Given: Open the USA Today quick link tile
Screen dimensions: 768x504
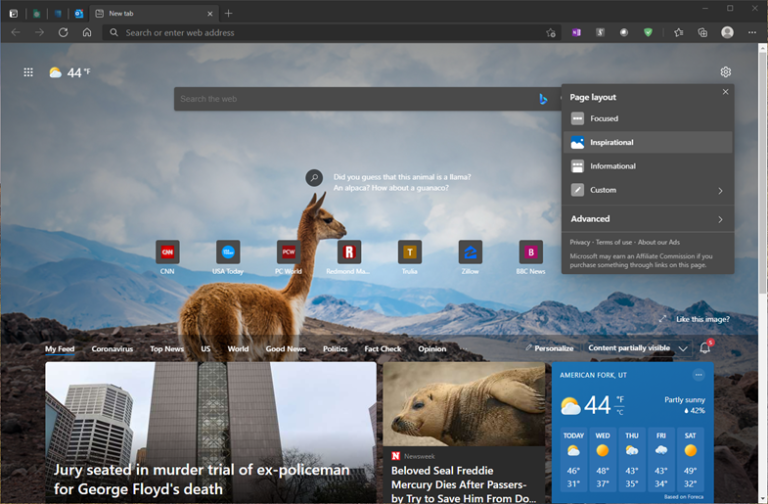Looking at the screenshot, I should 228,252.
